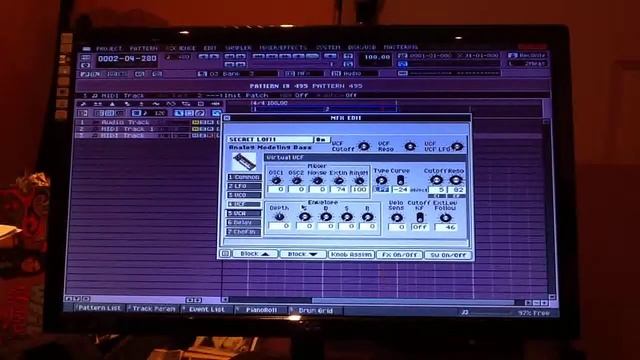Click the 97% Free status text
Screen dimensions: 640x360
[534, 313]
